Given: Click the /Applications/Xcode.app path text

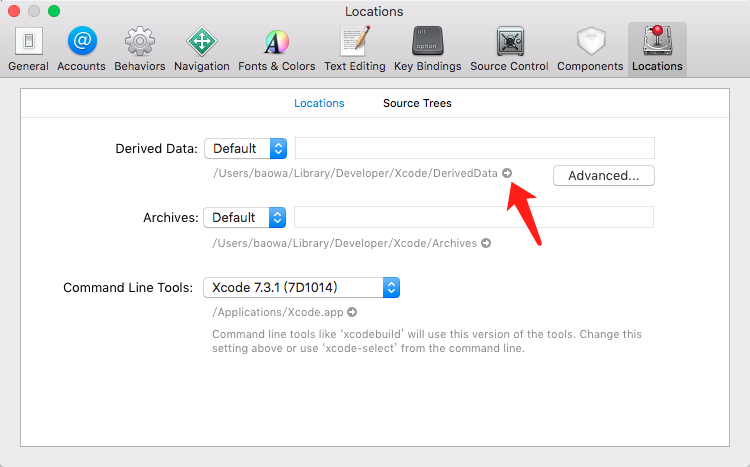Looking at the screenshot, I should (278, 312).
